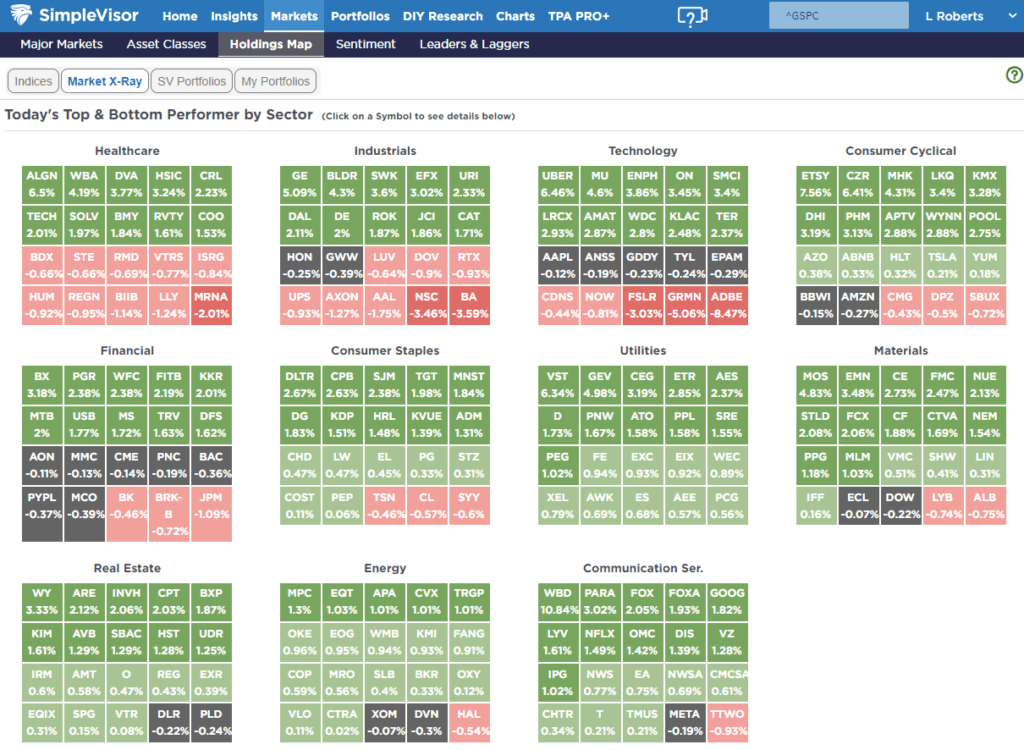The image size is (1024, 750).
Task: Click the META tile in Communication Services
Action: click(685, 723)
